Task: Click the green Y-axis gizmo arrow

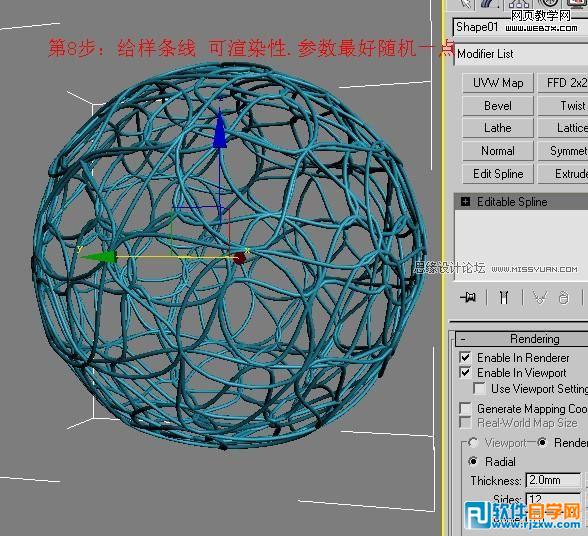Action: tap(99, 257)
